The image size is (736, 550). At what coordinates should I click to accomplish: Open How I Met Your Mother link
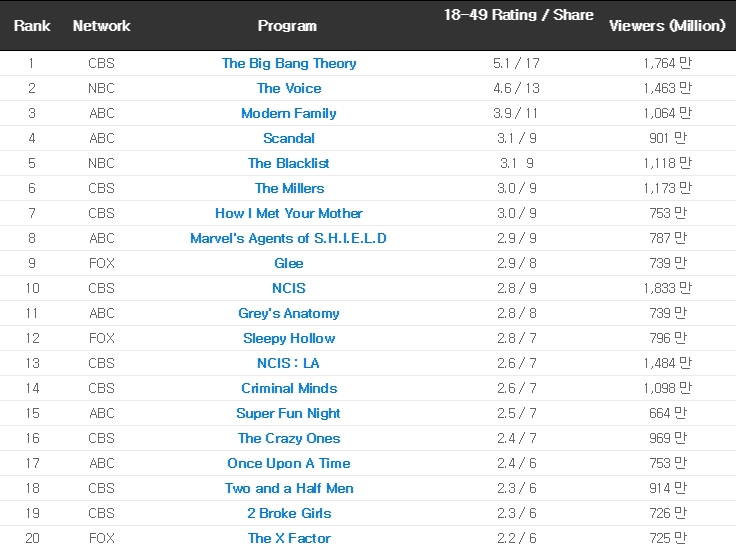(x=289, y=213)
